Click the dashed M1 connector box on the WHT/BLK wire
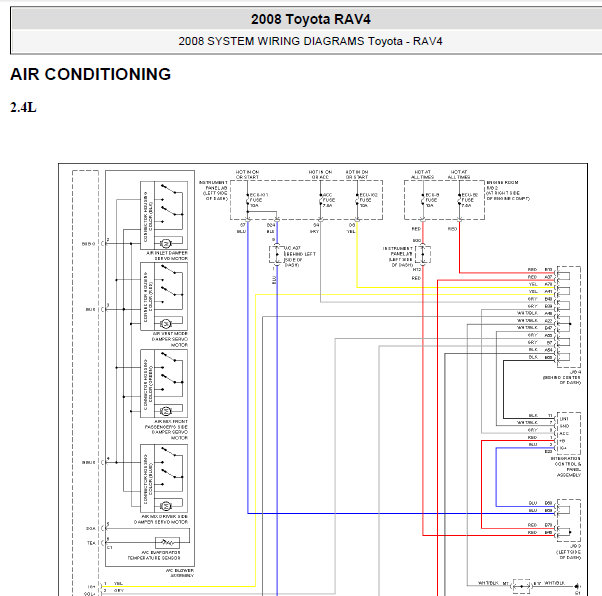The height and width of the screenshot is (596, 602). 521,586
